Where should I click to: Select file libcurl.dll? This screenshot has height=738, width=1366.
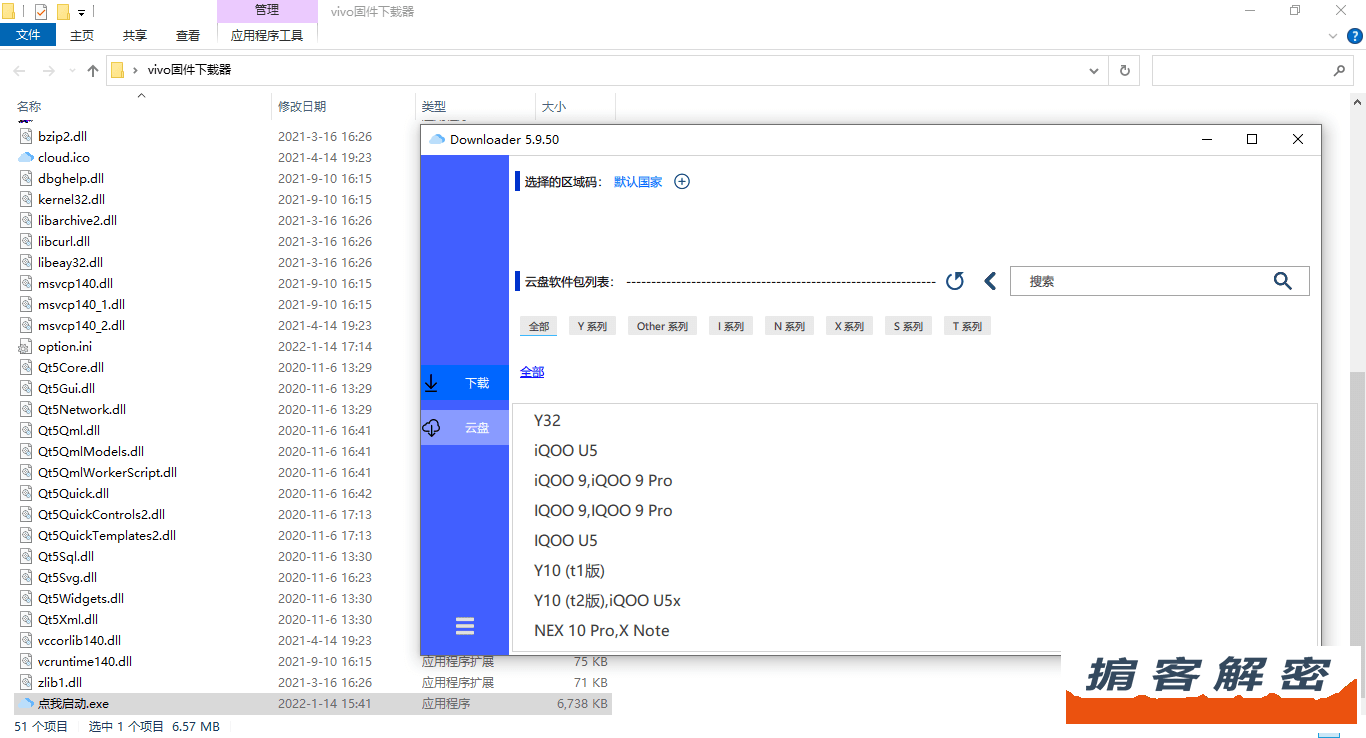coord(64,241)
